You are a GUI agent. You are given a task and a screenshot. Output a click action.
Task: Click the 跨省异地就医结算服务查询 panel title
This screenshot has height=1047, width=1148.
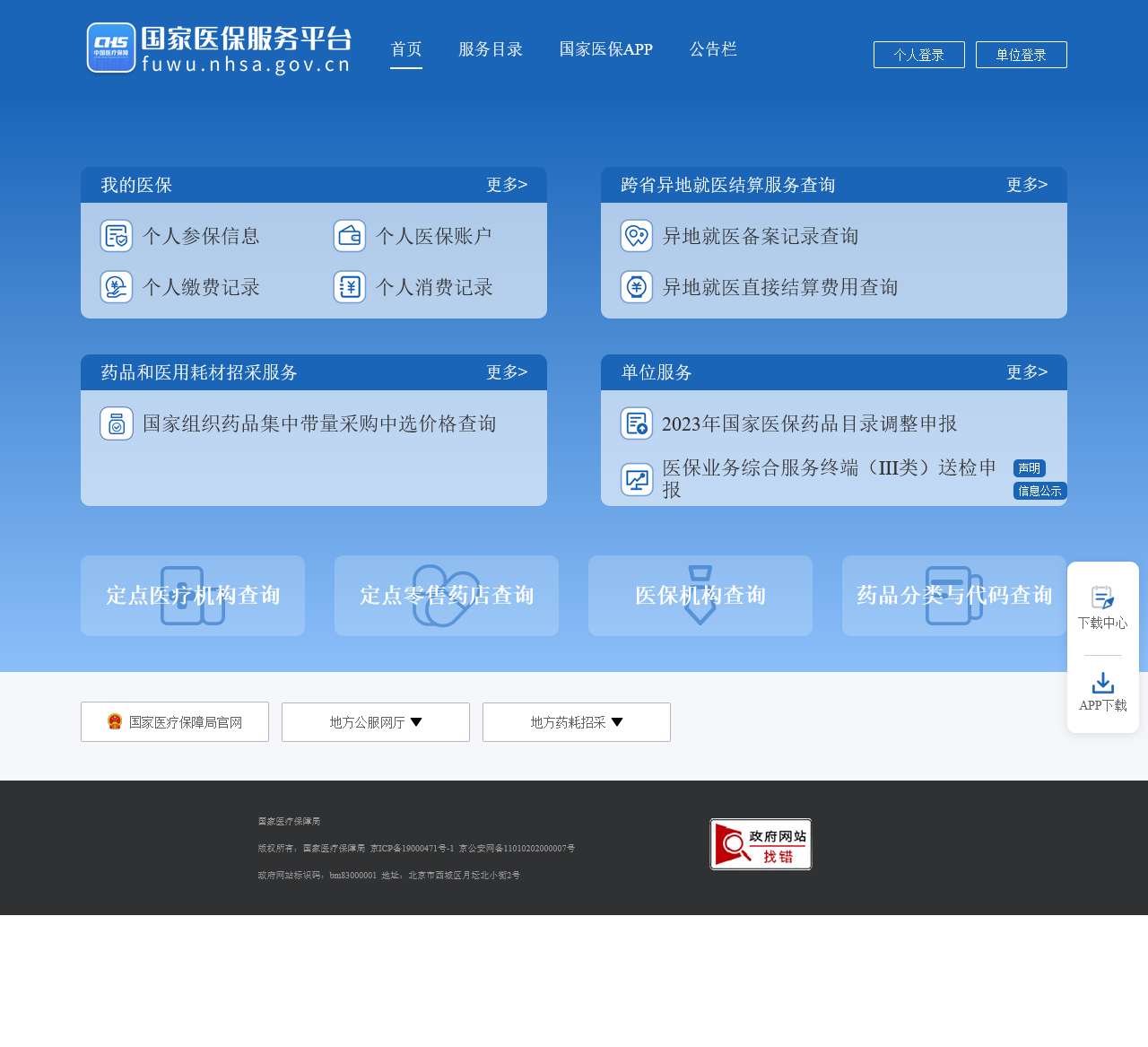click(728, 185)
